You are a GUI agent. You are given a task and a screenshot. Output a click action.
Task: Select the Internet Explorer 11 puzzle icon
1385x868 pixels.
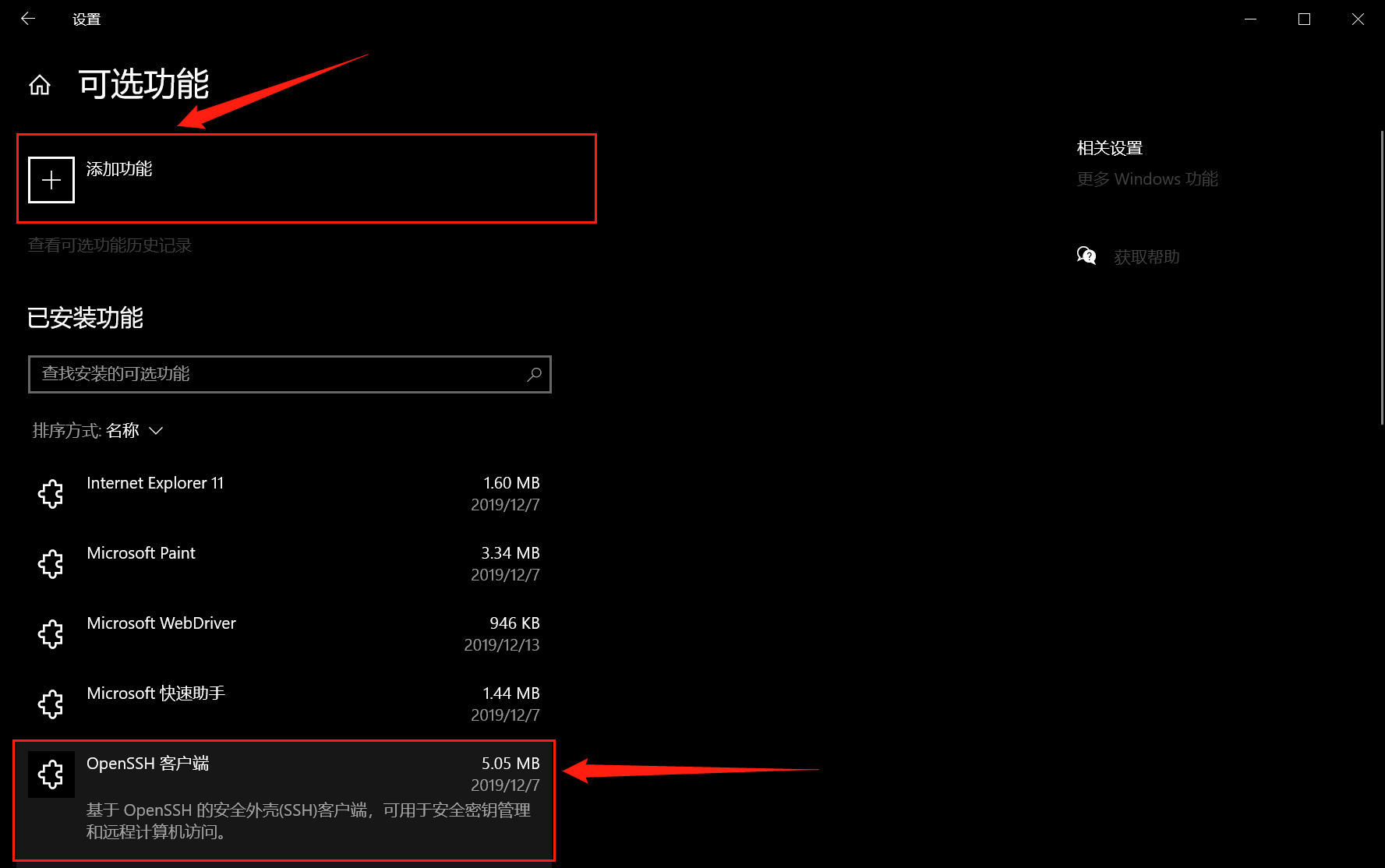pos(51,494)
